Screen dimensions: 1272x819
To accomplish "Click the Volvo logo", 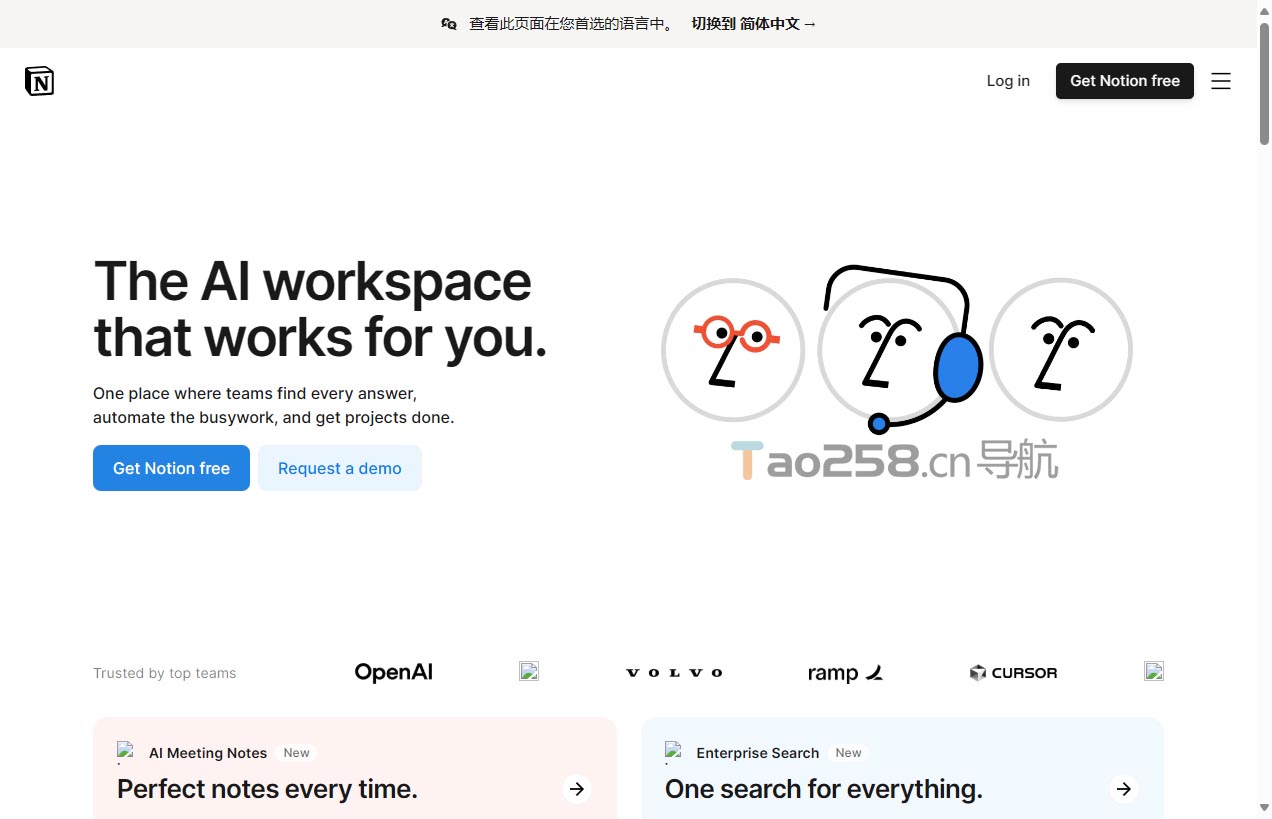I will point(674,673).
